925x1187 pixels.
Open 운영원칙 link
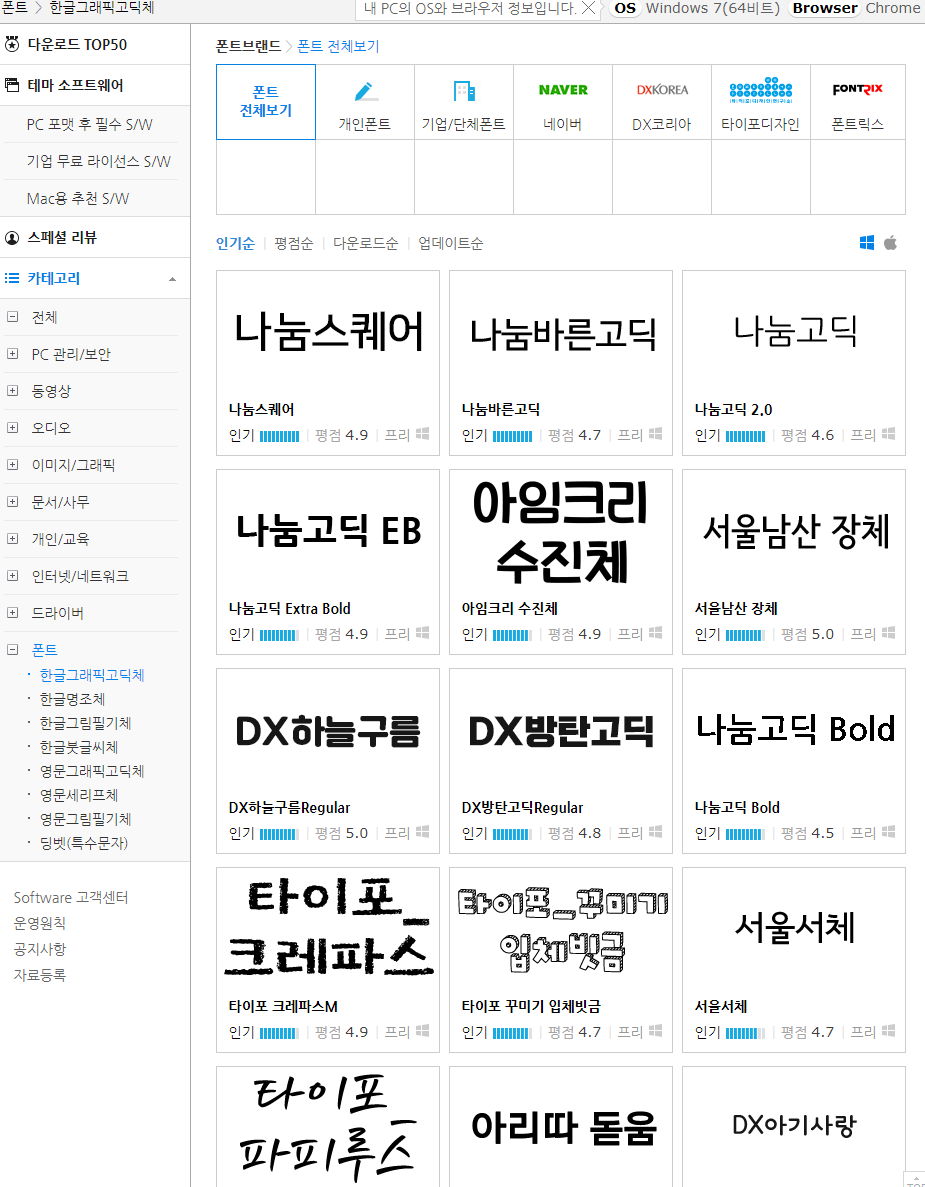pyautogui.click(x=39, y=924)
